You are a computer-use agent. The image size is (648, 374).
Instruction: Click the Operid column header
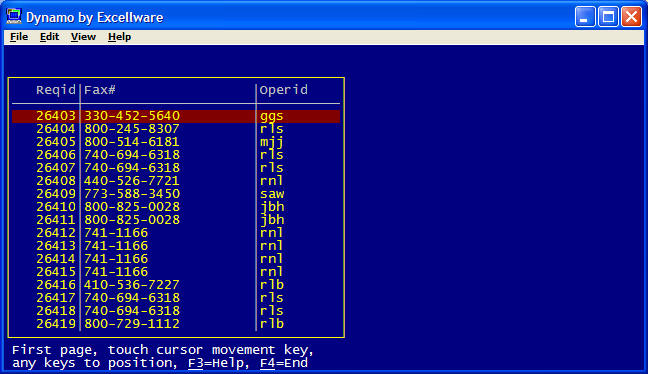pyautogui.click(x=284, y=90)
